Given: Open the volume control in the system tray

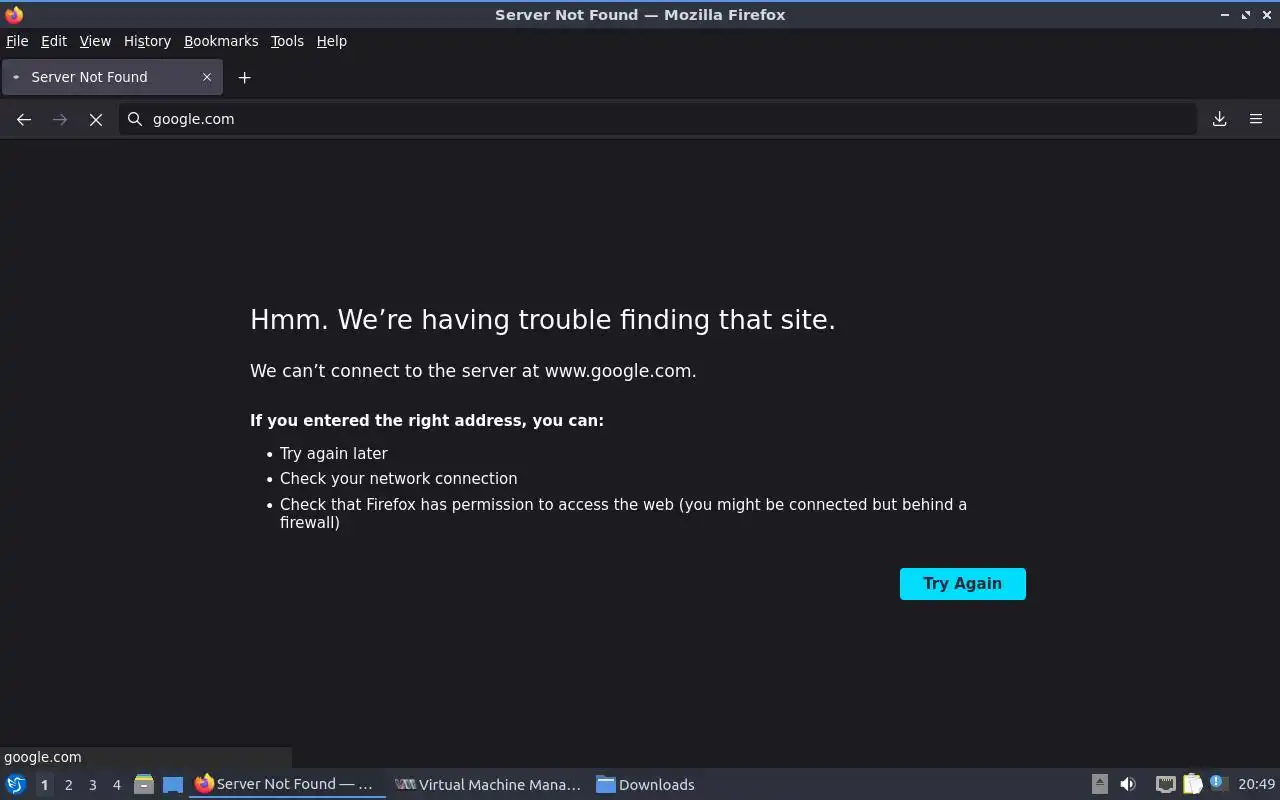Looking at the screenshot, I should tap(1128, 785).
